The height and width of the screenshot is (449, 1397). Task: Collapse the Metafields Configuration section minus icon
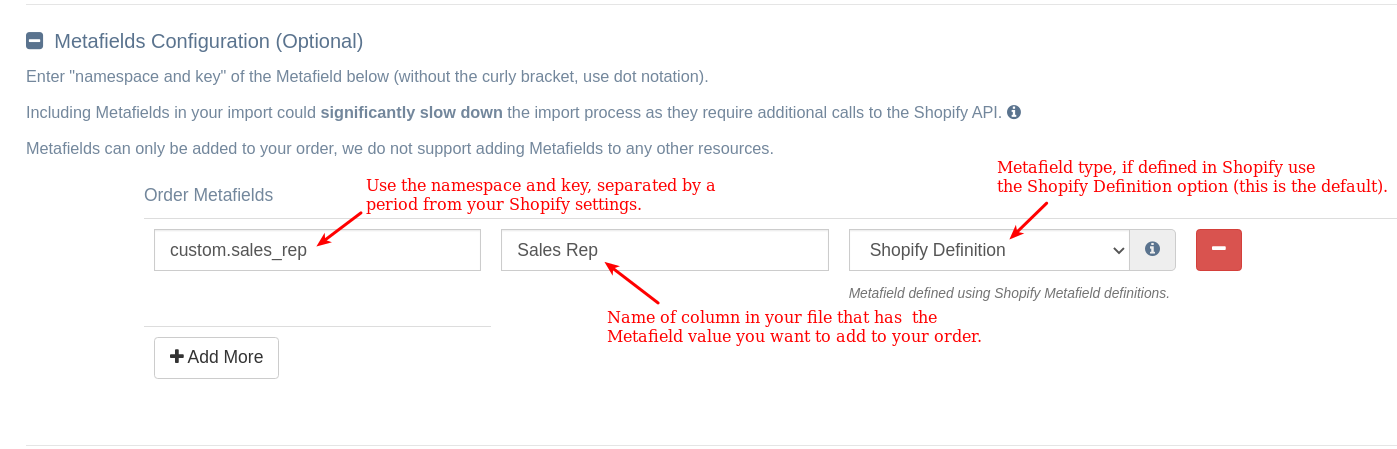point(34,41)
